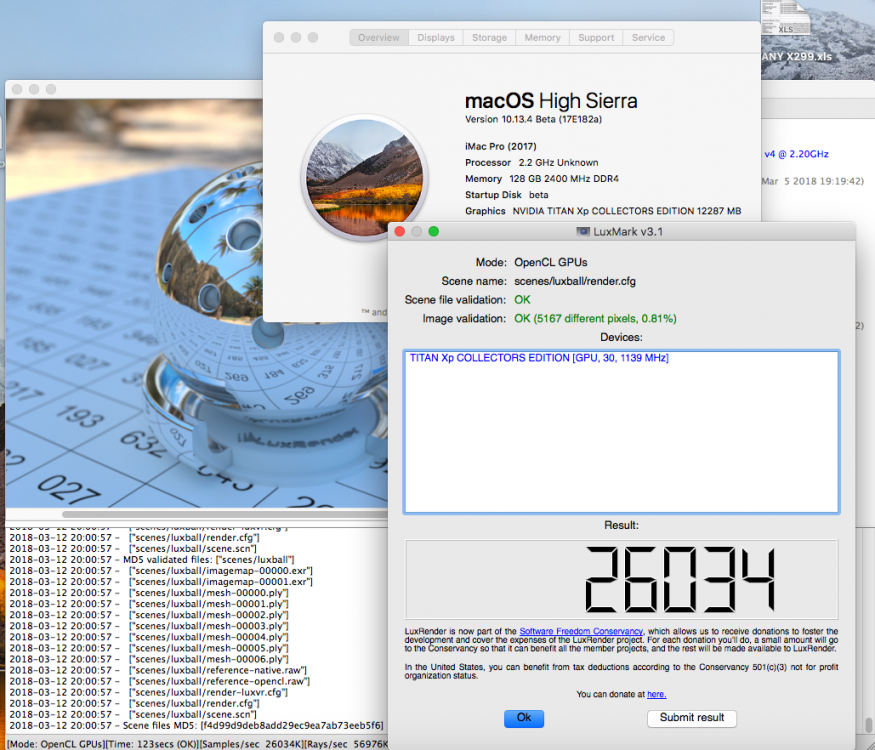Click the 26034 result display
The width and height of the screenshot is (875, 750).
click(622, 579)
